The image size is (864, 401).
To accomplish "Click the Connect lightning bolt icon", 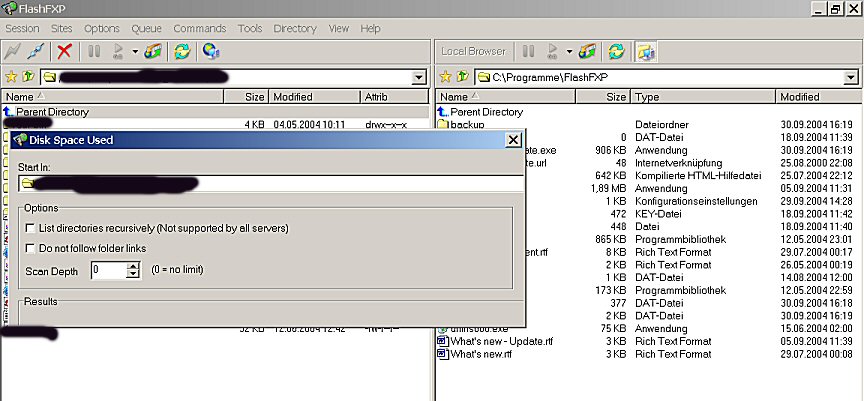I will pos(13,51).
